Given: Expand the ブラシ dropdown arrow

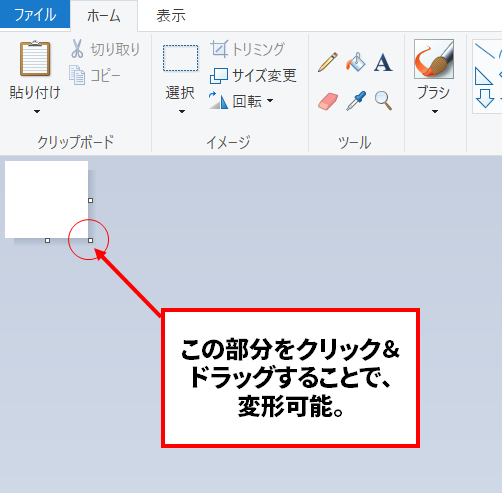Looking at the screenshot, I should [x=435, y=112].
